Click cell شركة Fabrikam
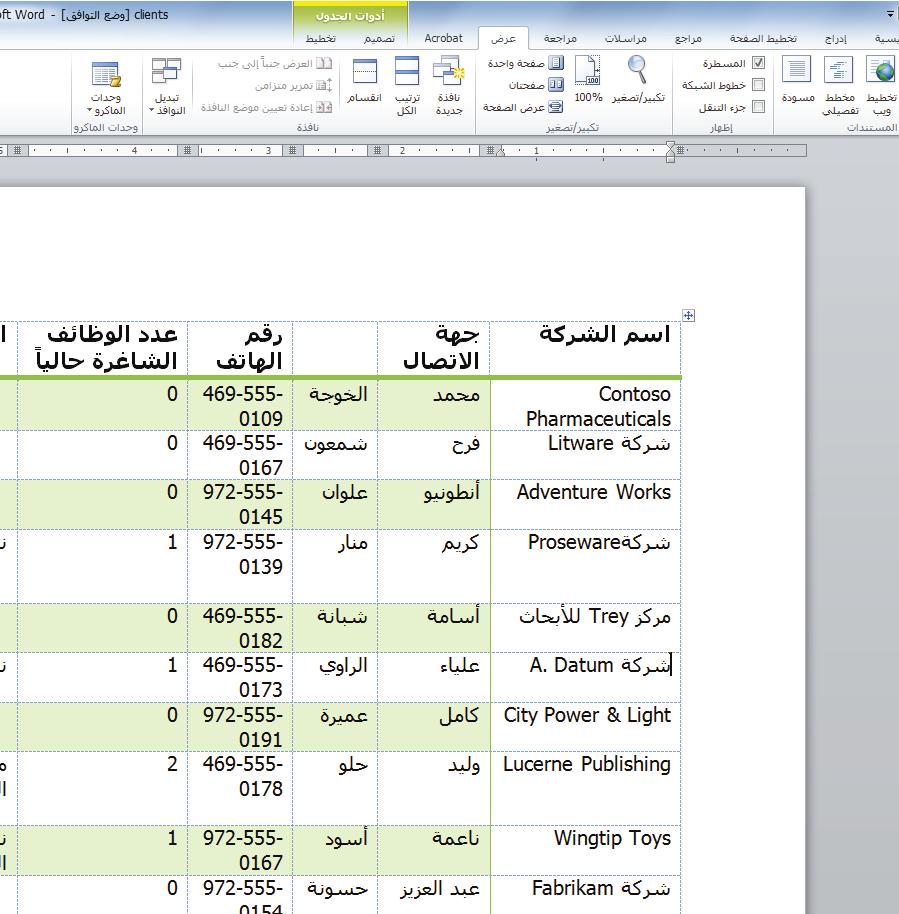Image resolution: width=899 pixels, height=914 pixels. pos(601,888)
